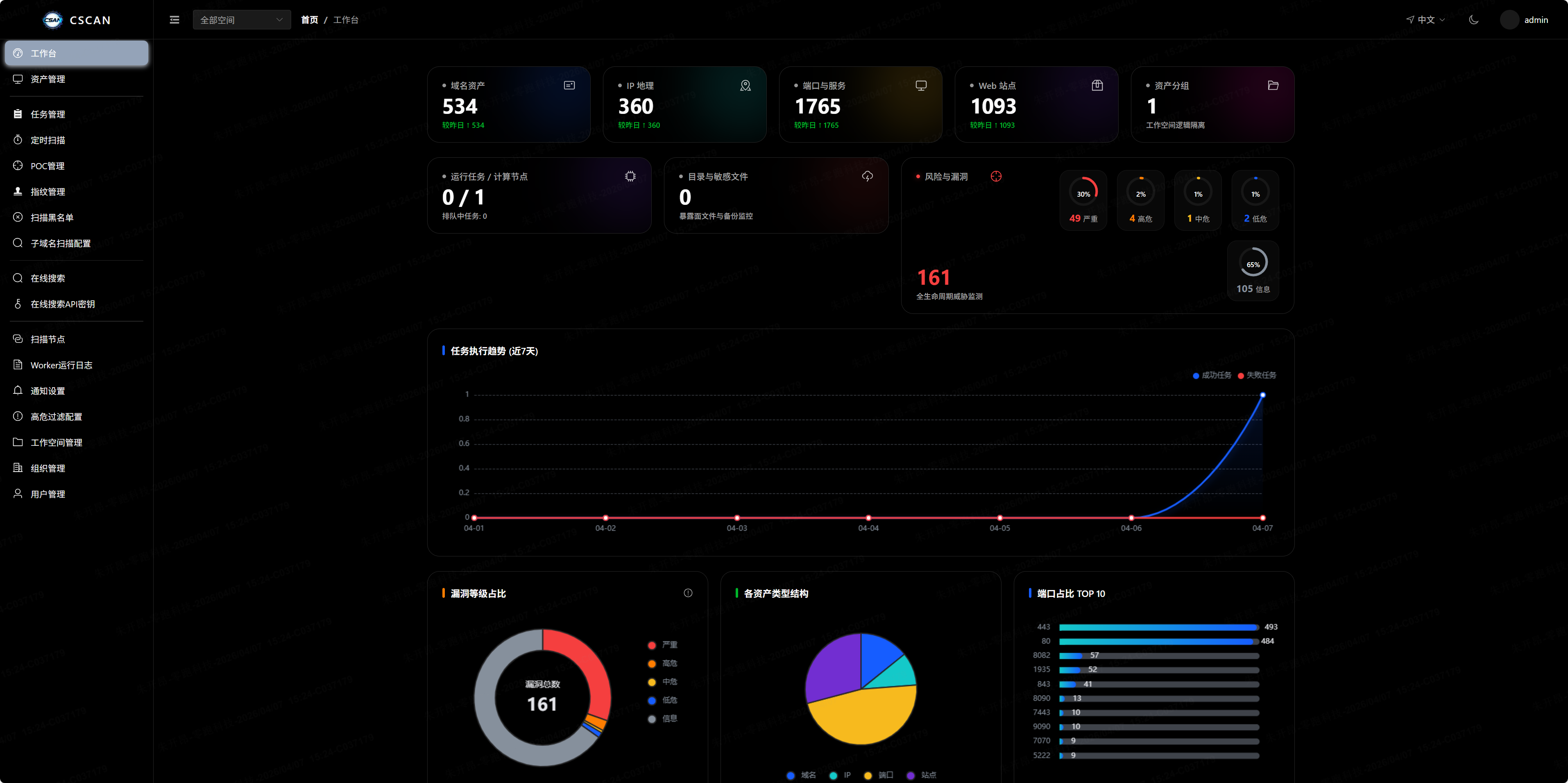Click the 域名资产 card icon

coord(569,86)
